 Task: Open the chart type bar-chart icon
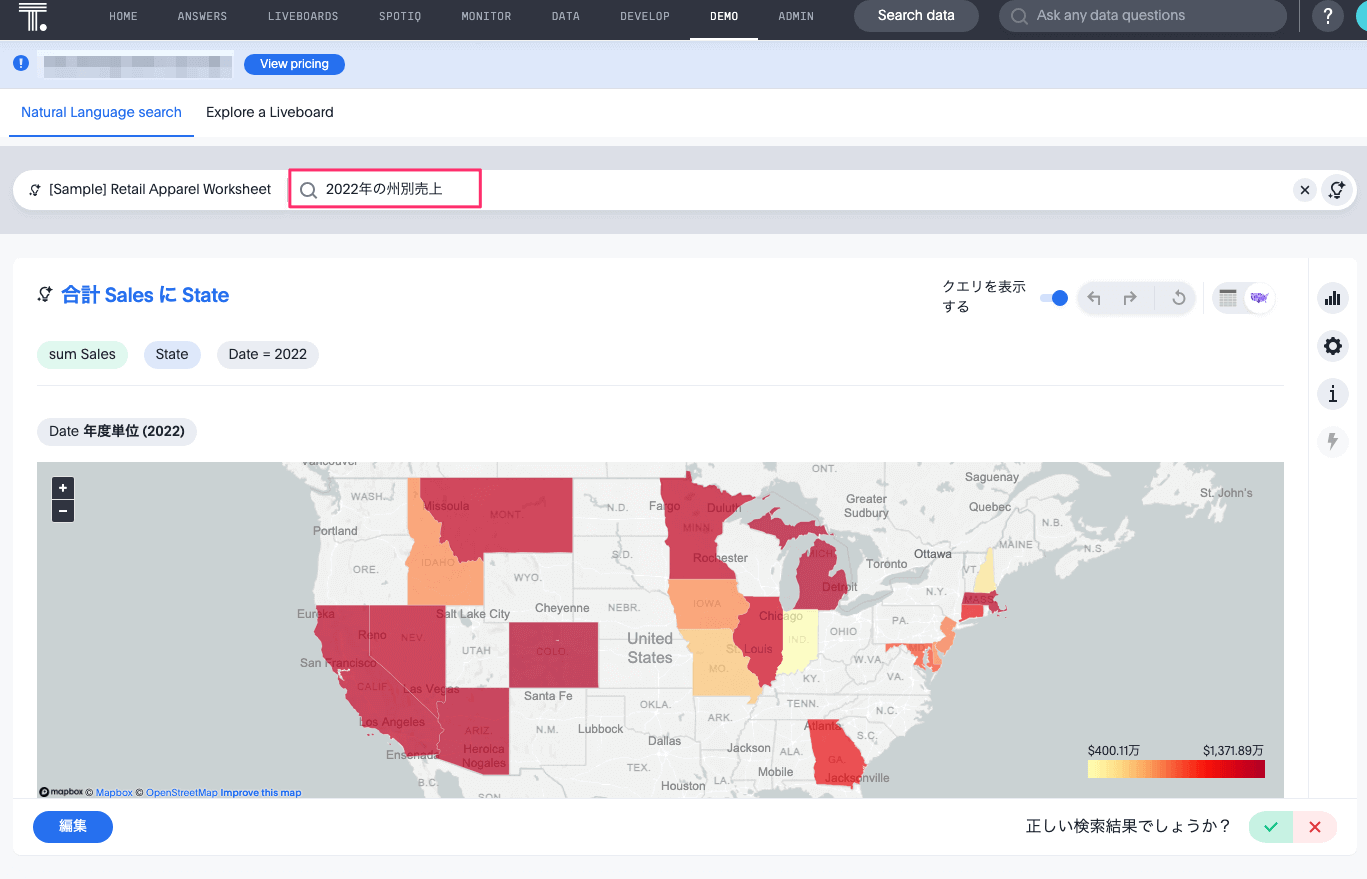point(1332,298)
